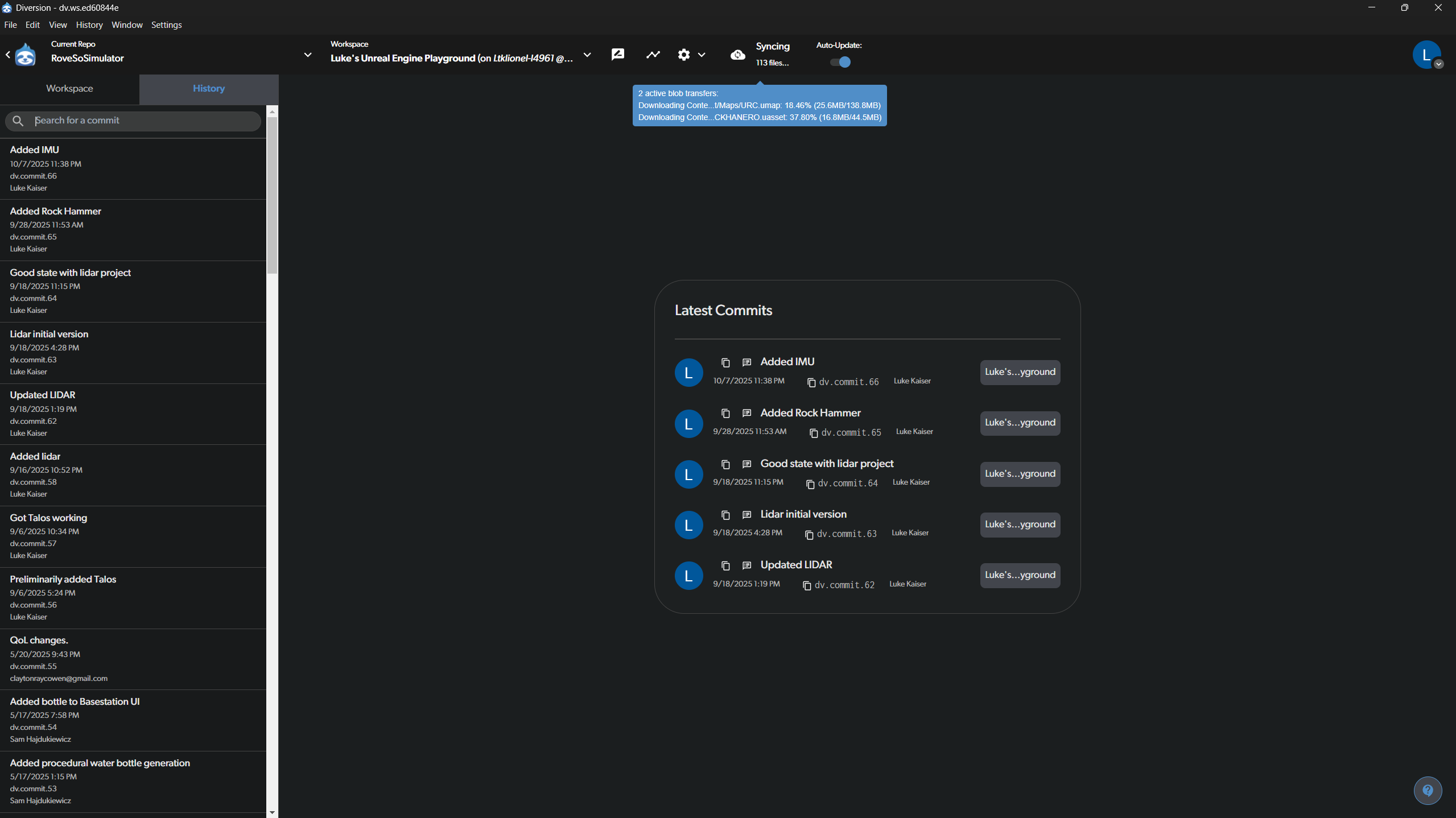Open the commit comments icon in toolbar

[617, 54]
